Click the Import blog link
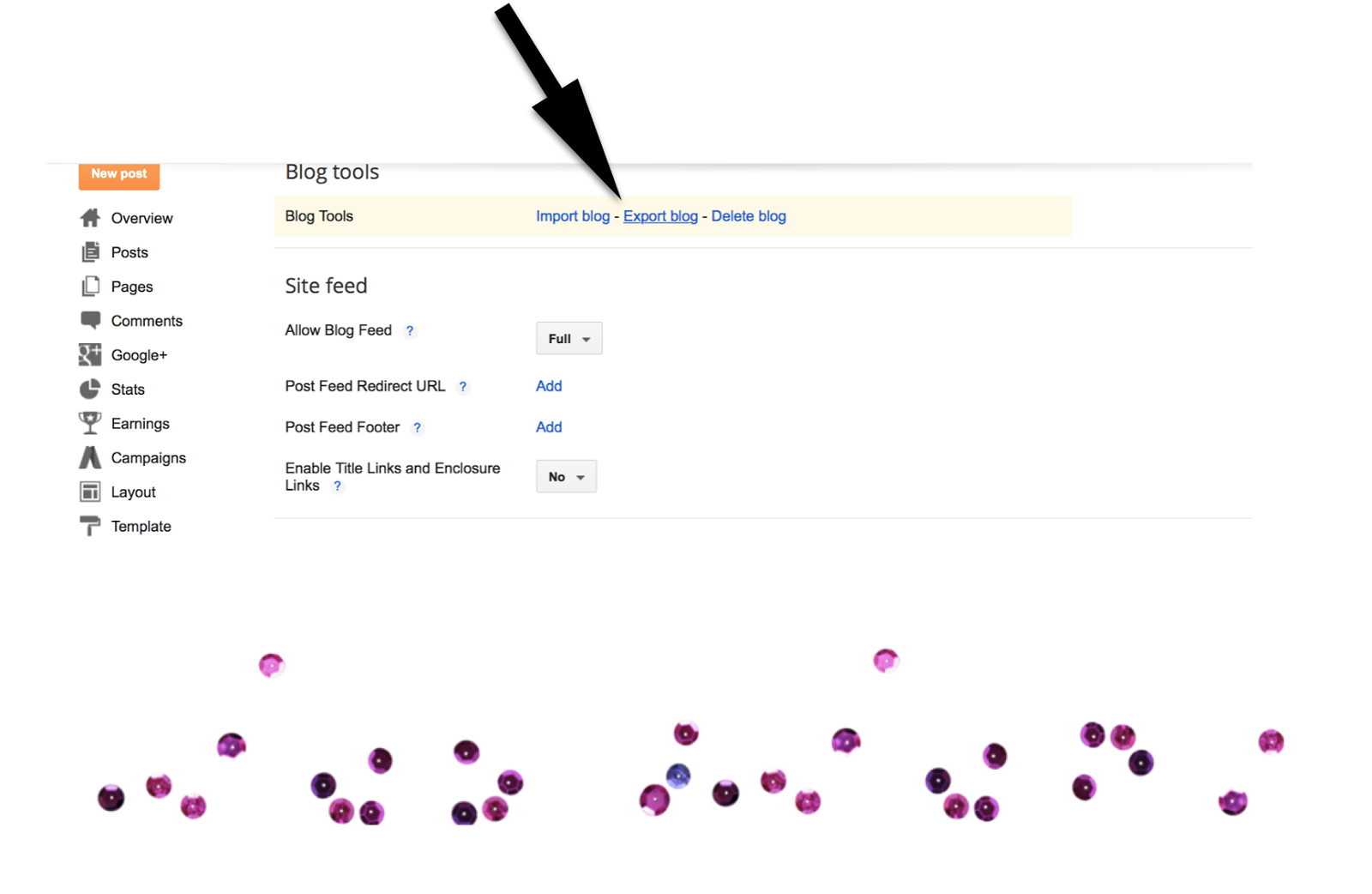1372x894 pixels. point(573,216)
